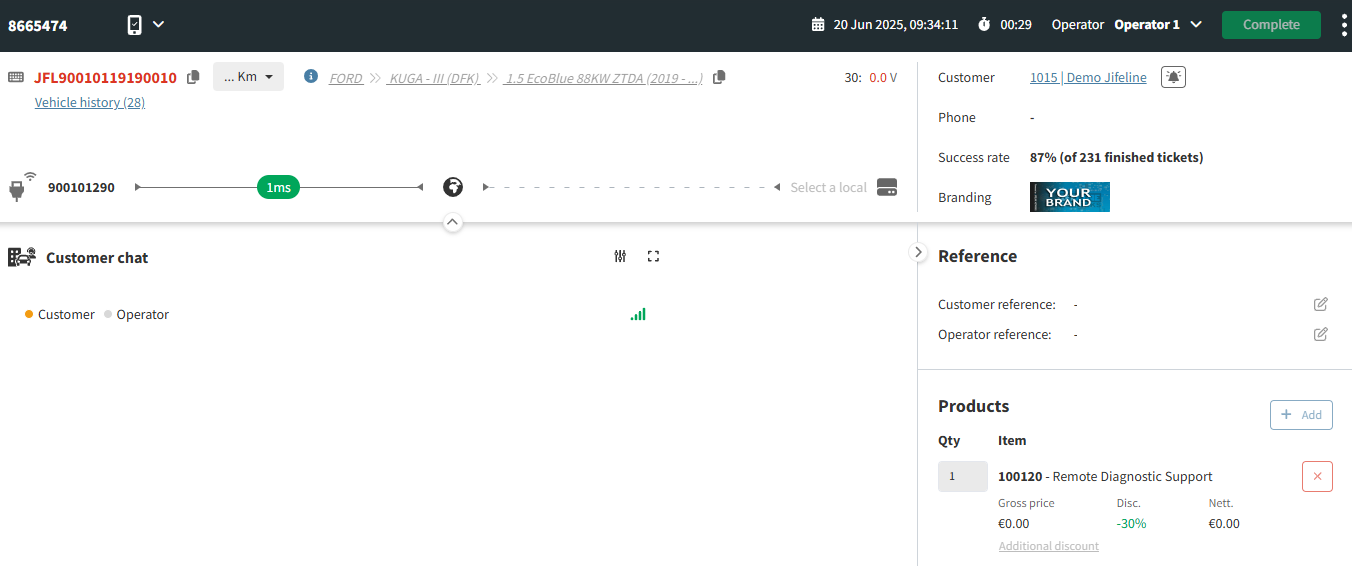The image size is (1352, 566).
Task: Open the Km mileage unit dropdown
Action: 248,77
